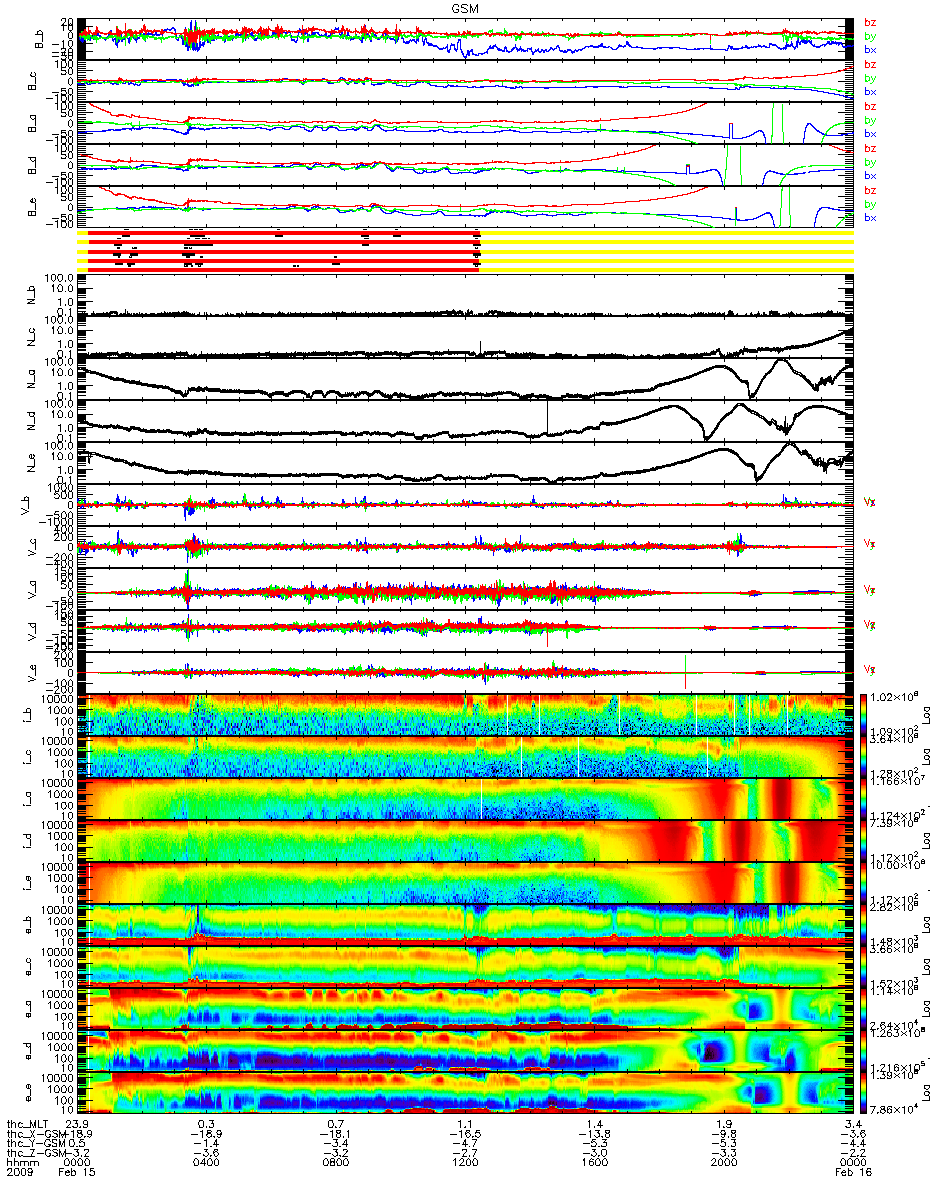Click the X-GSM value -9.8

point(723,1136)
